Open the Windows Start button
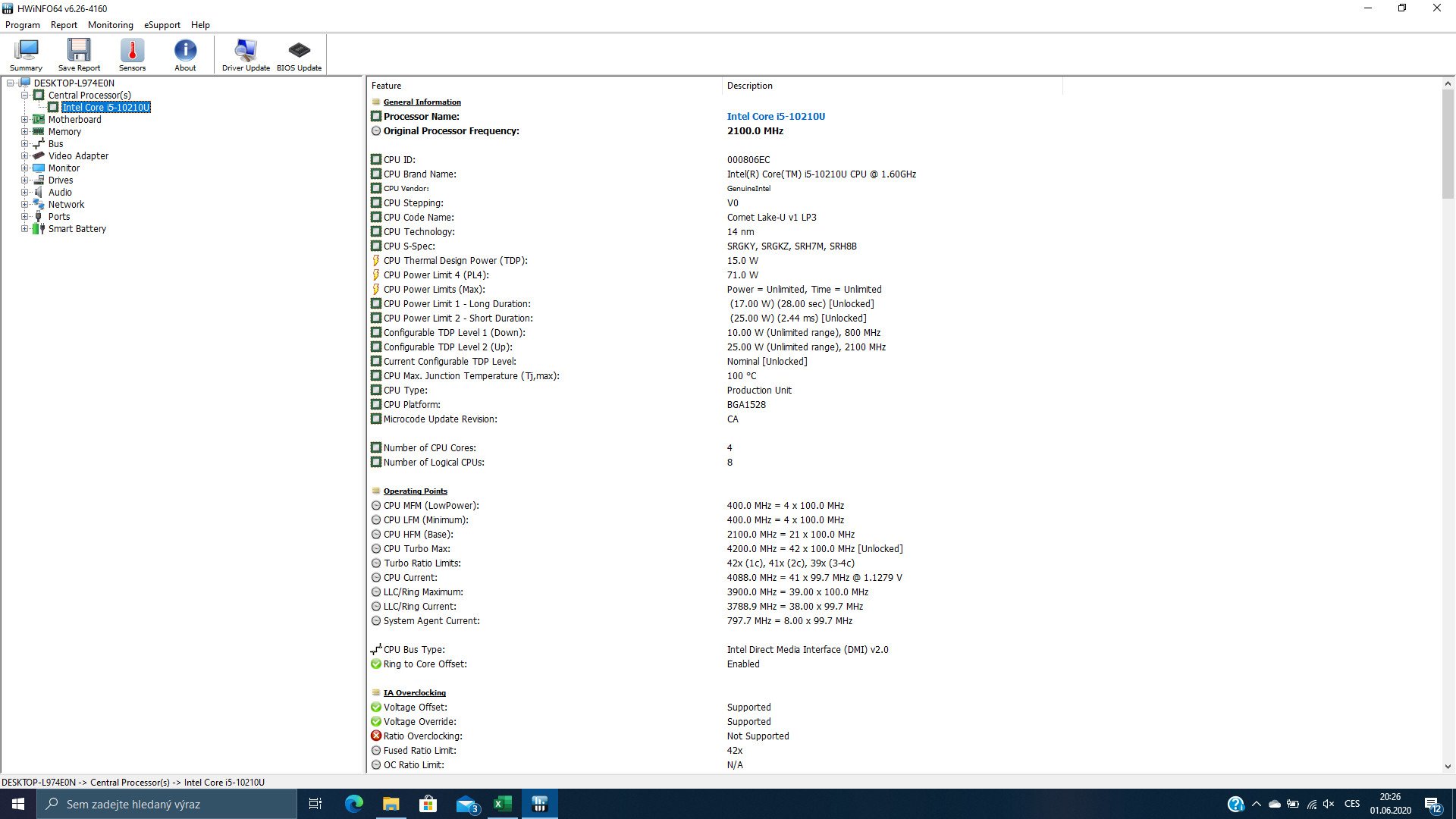The width and height of the screenshot is (1456, 819). [18, 804]
